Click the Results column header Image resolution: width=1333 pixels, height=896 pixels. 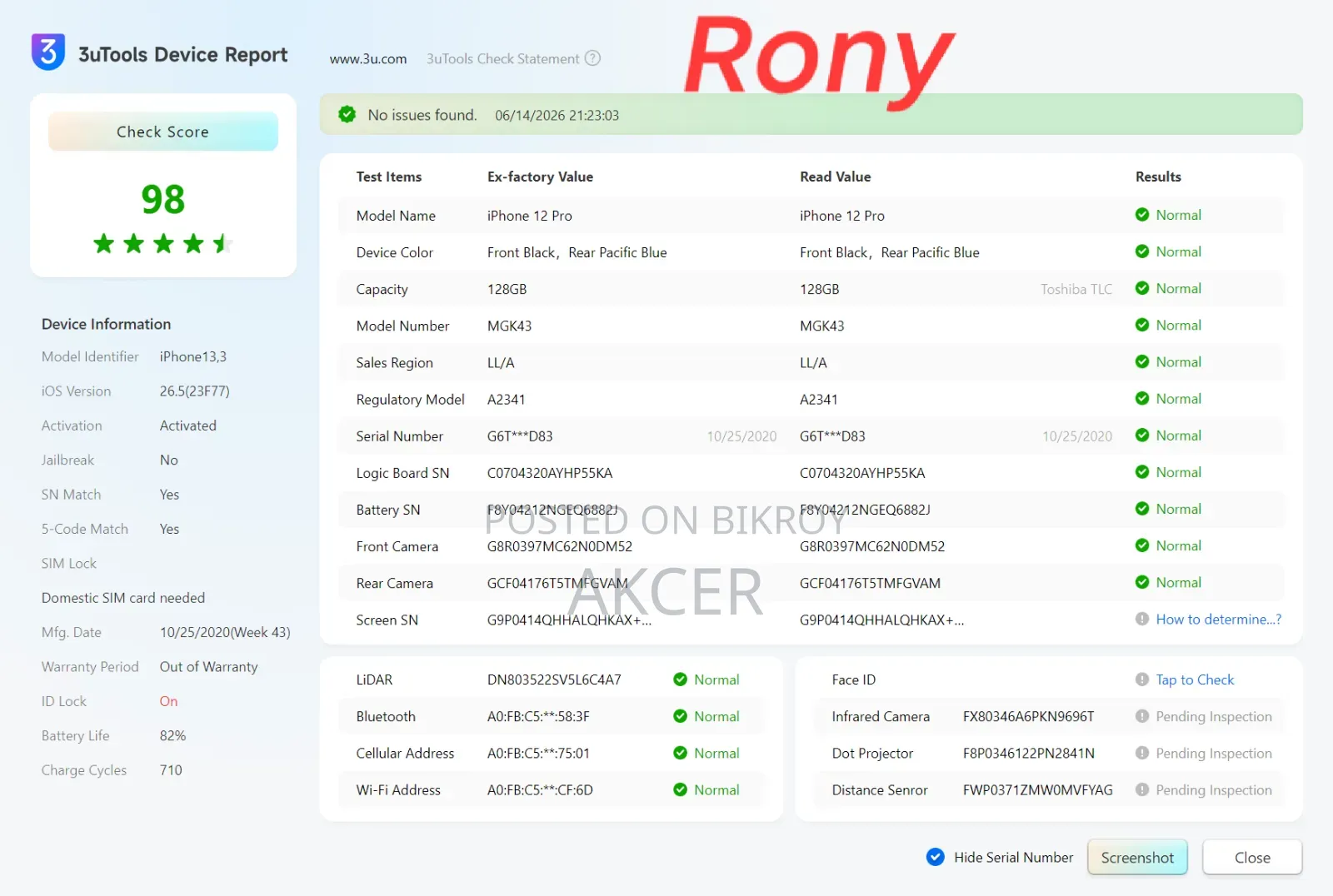(x=1158, y=177)
